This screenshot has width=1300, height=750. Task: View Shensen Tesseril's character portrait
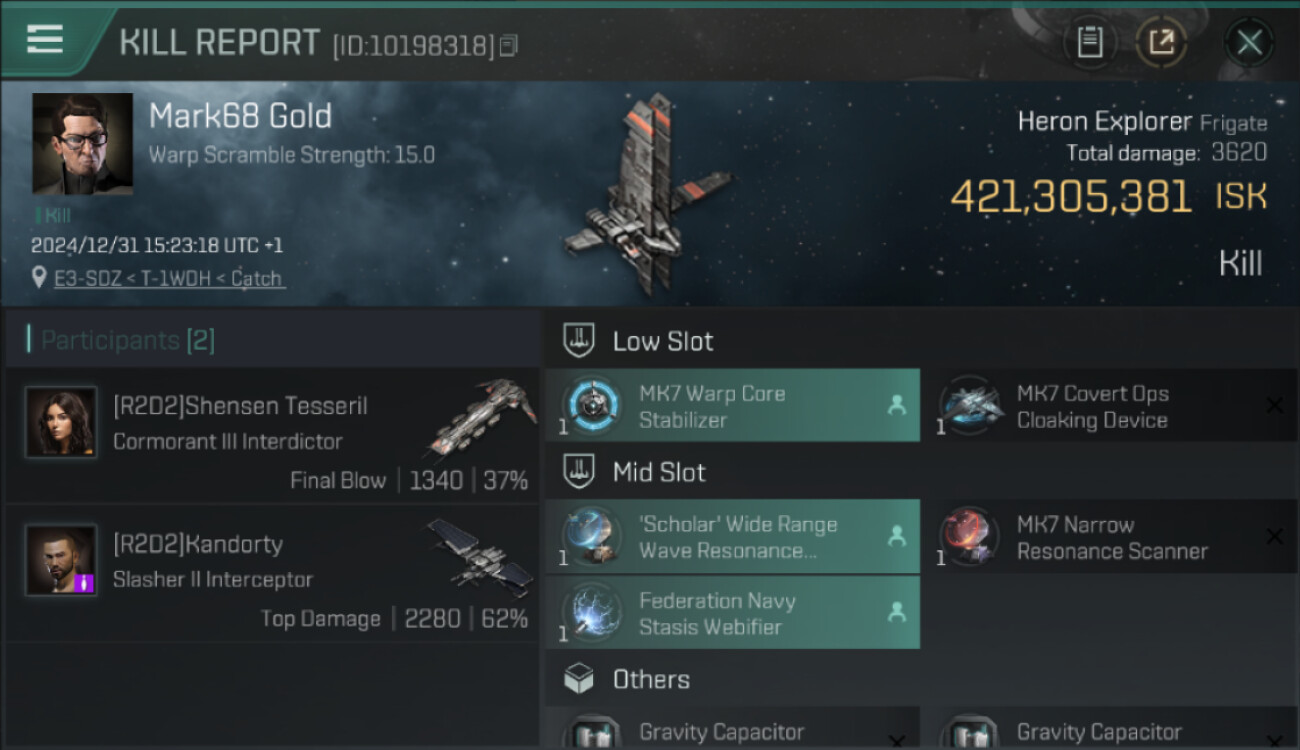pos(61,422)
